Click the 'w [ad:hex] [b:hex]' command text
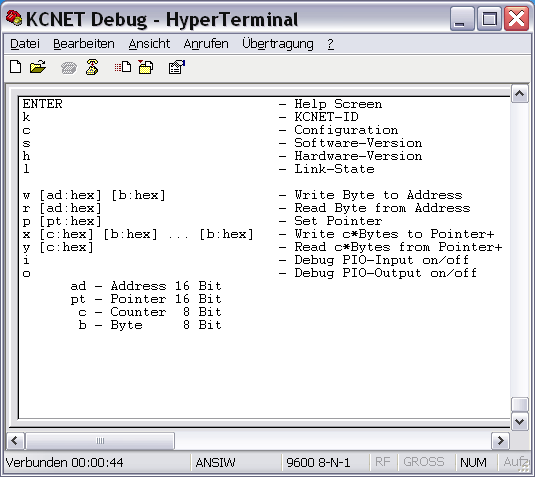 click(x=95, y=195)
